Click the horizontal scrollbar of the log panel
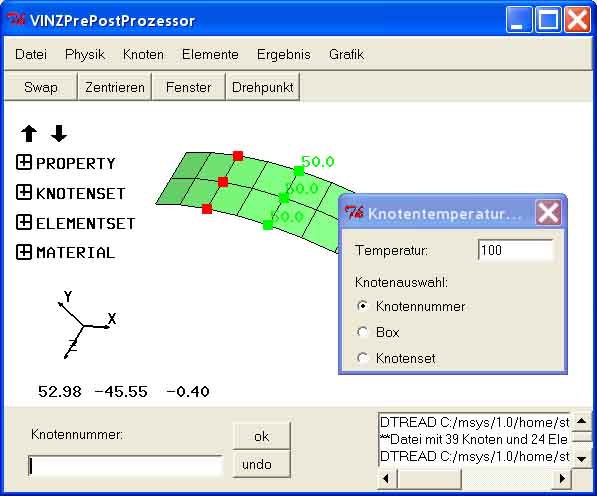 click(474, 478)
